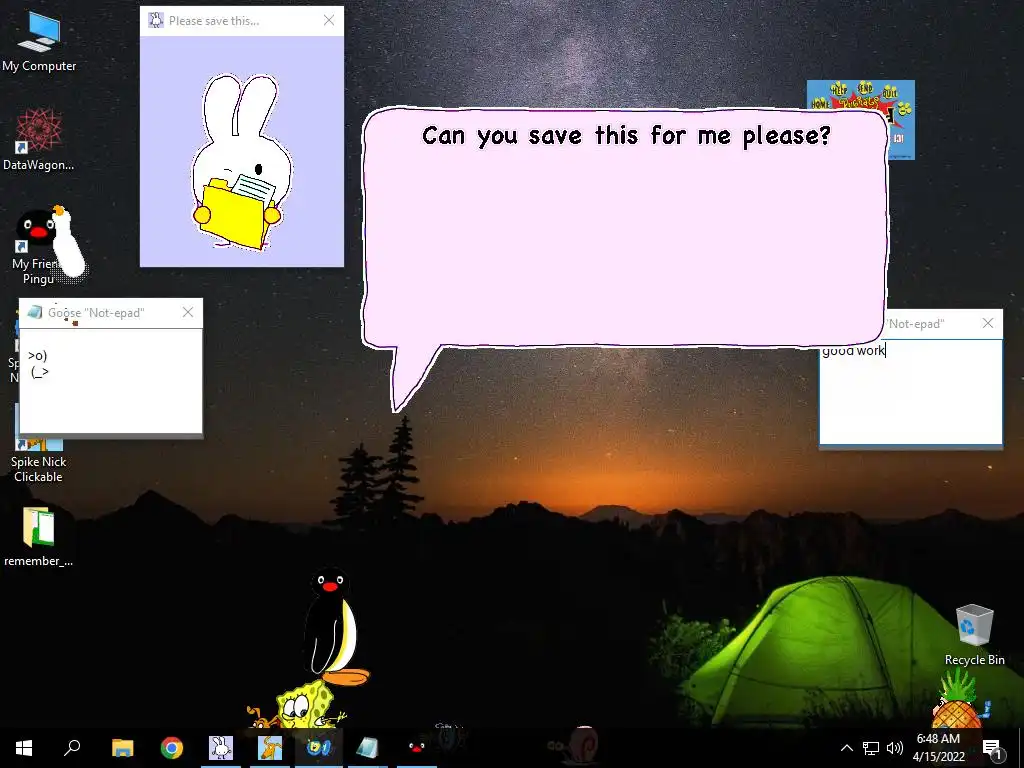1024x768 pixels.
Task: Click the colorful game thumbnail behind speech bubble
Action: (902, 120)
